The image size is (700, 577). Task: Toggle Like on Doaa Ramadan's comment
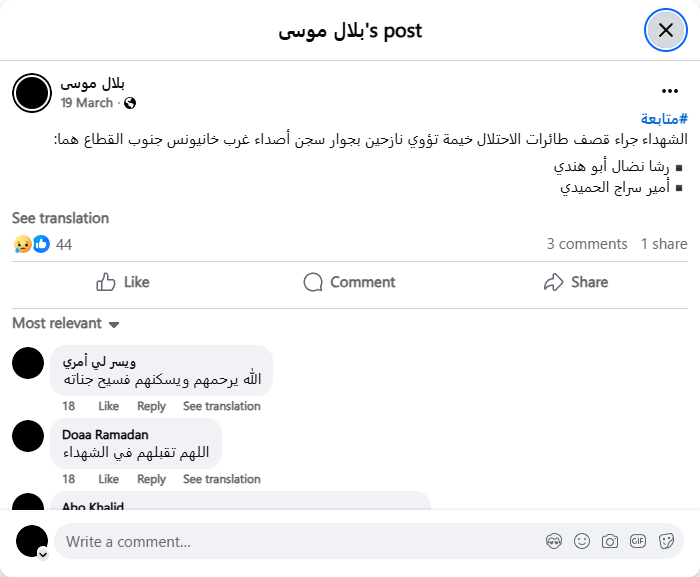(x=108, y=479)
